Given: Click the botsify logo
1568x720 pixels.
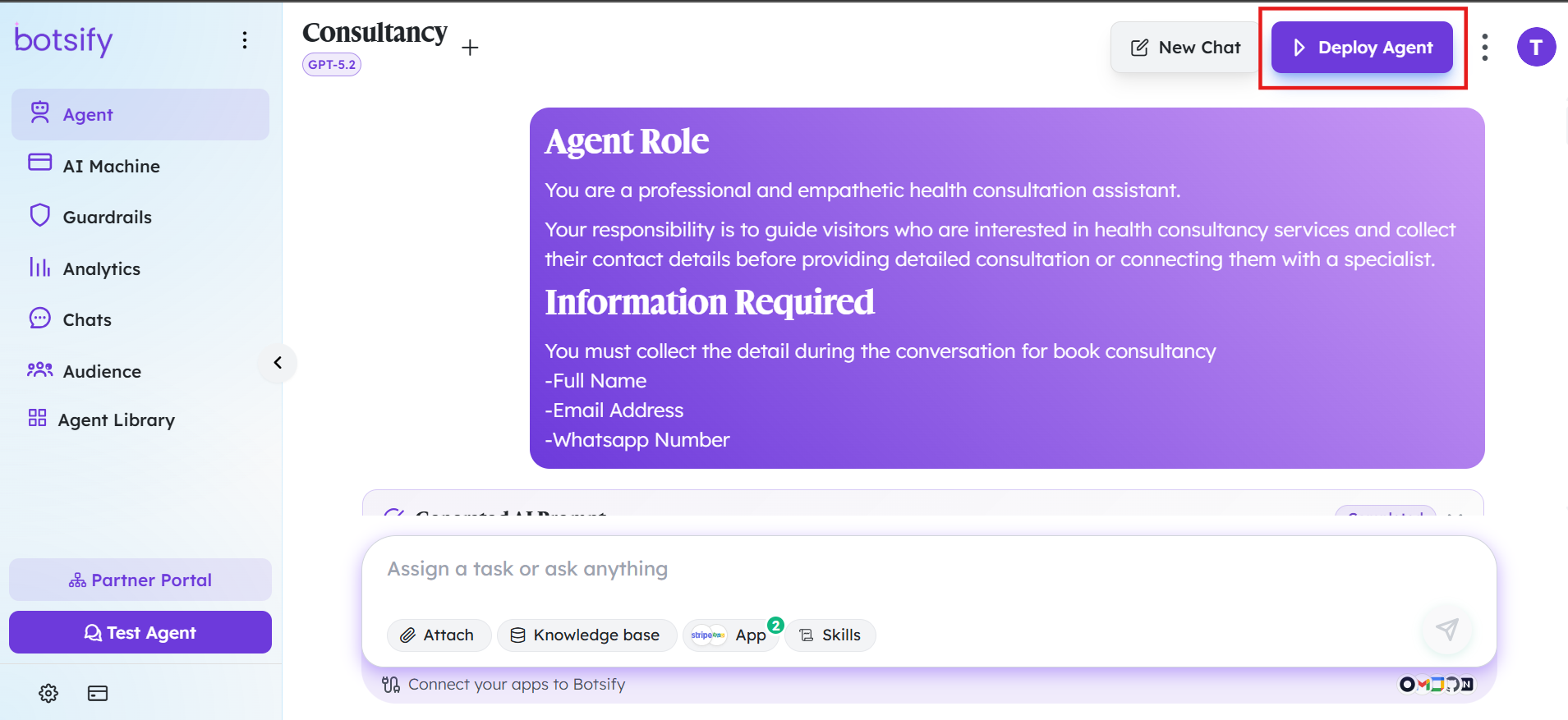Looking at the screenshot, I should pos(63,40).
